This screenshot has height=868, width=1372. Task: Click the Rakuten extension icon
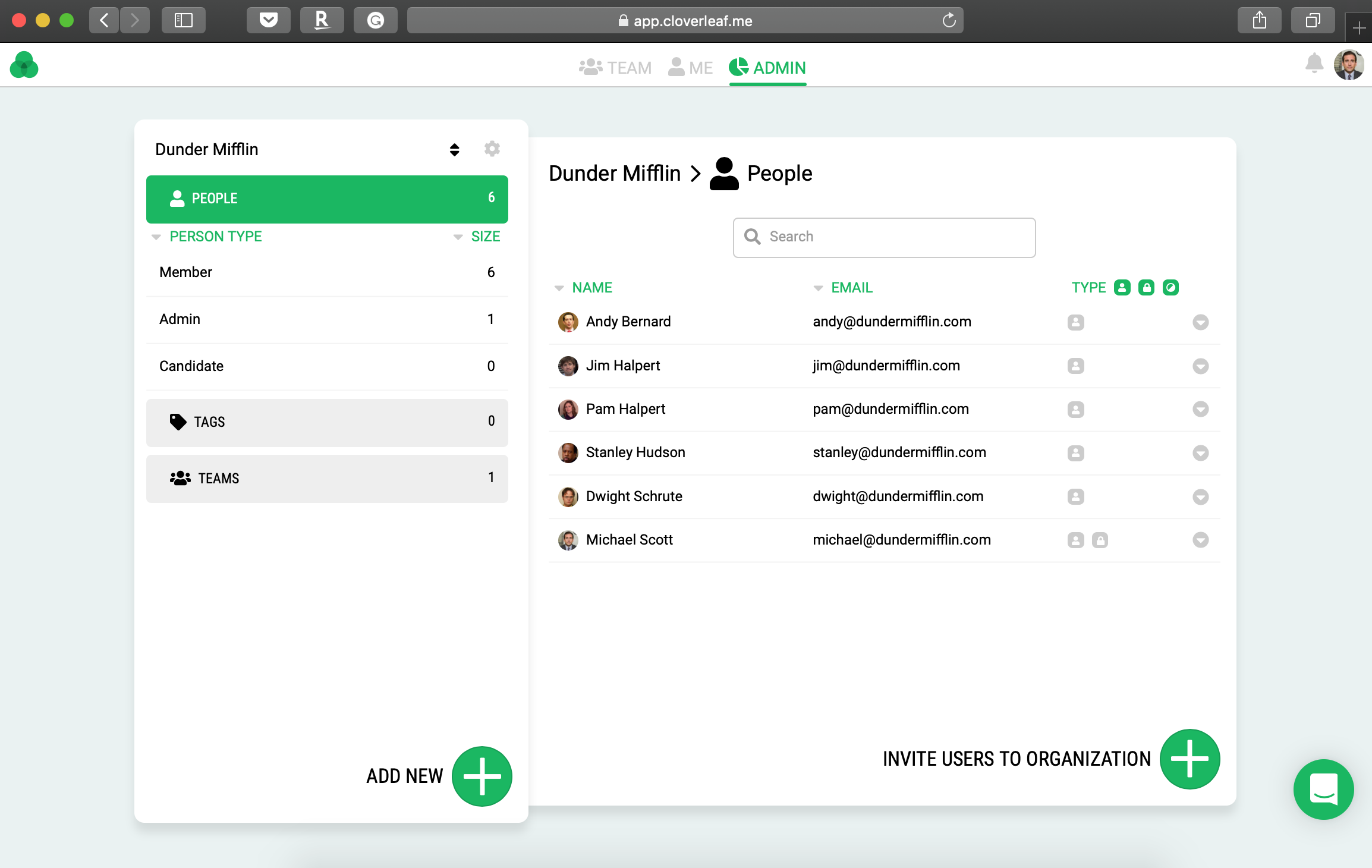322,20
